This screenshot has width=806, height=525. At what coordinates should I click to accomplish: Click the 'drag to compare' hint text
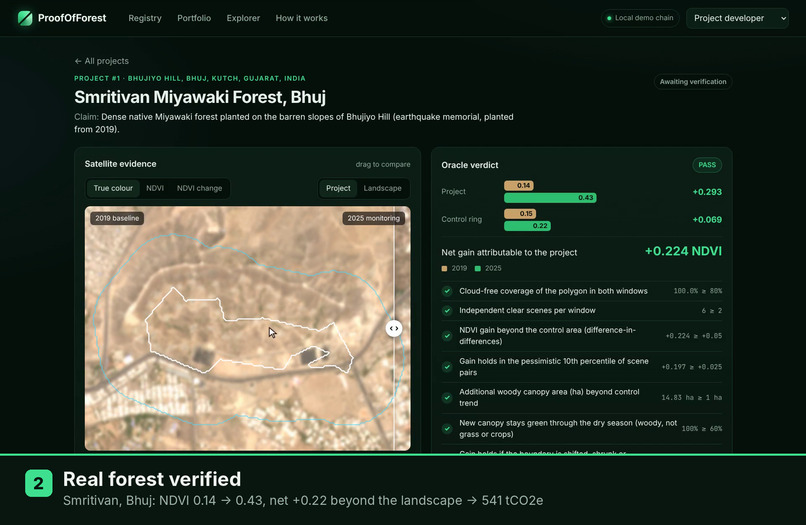coord(383,165)
